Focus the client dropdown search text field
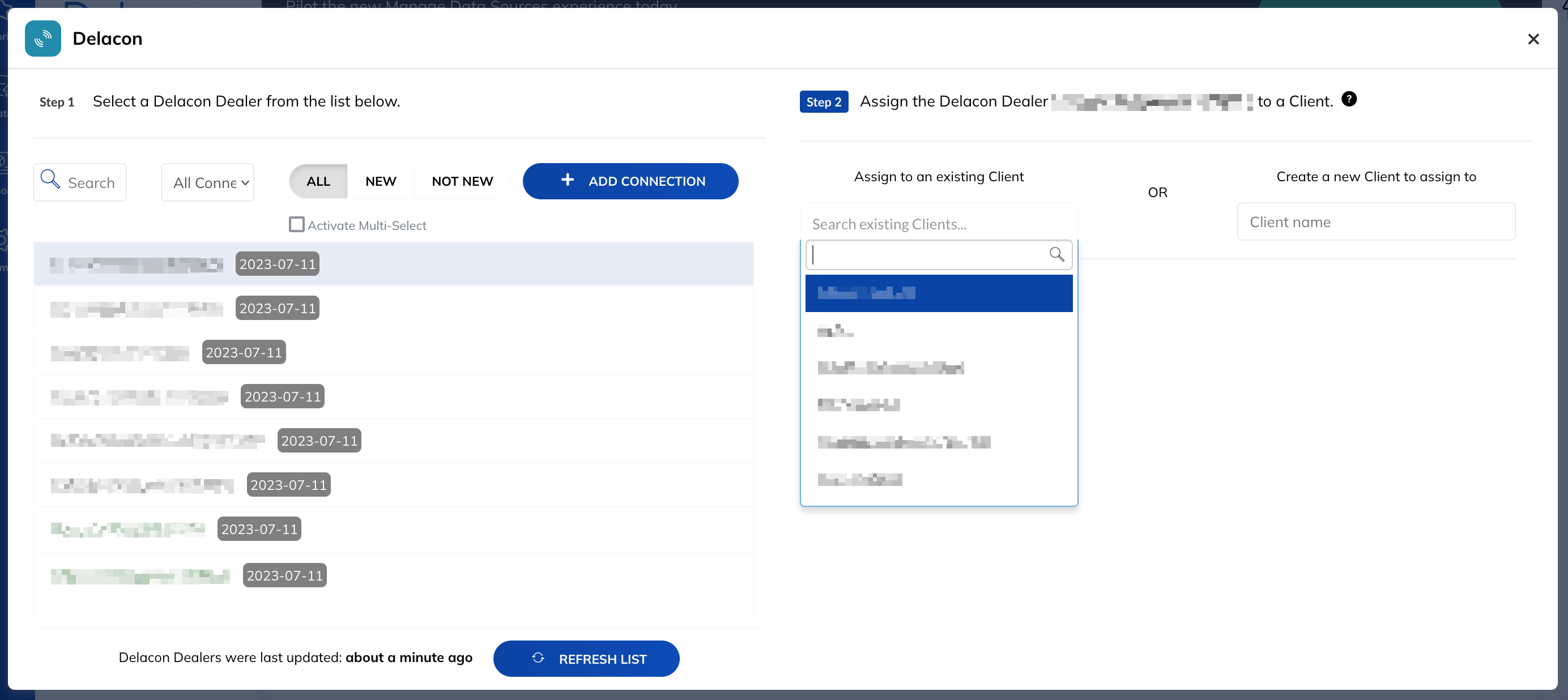 938,254
